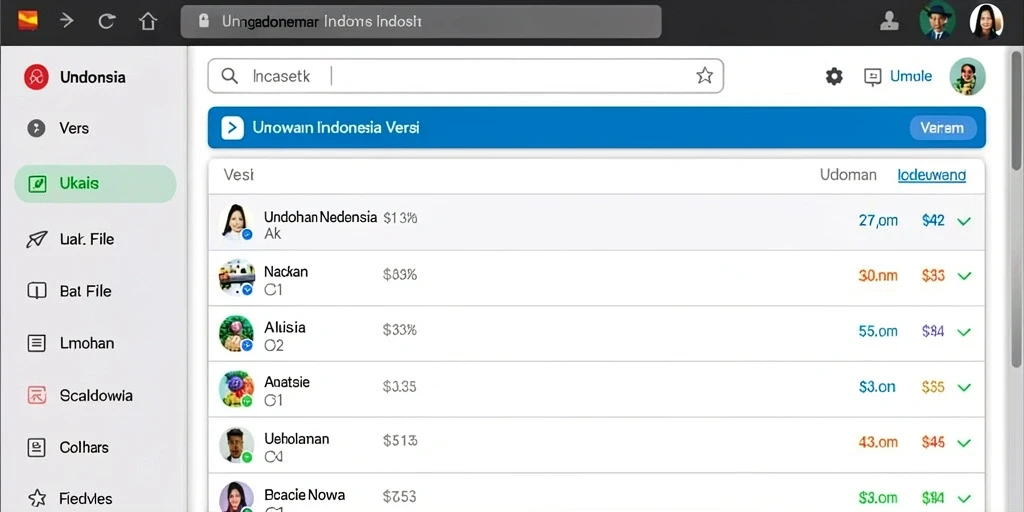Image resolution: width=1024 pixels, height=512 pixels.
Task: Open settings gear icon
Action: pyautogui.click(x=834, y=76)
